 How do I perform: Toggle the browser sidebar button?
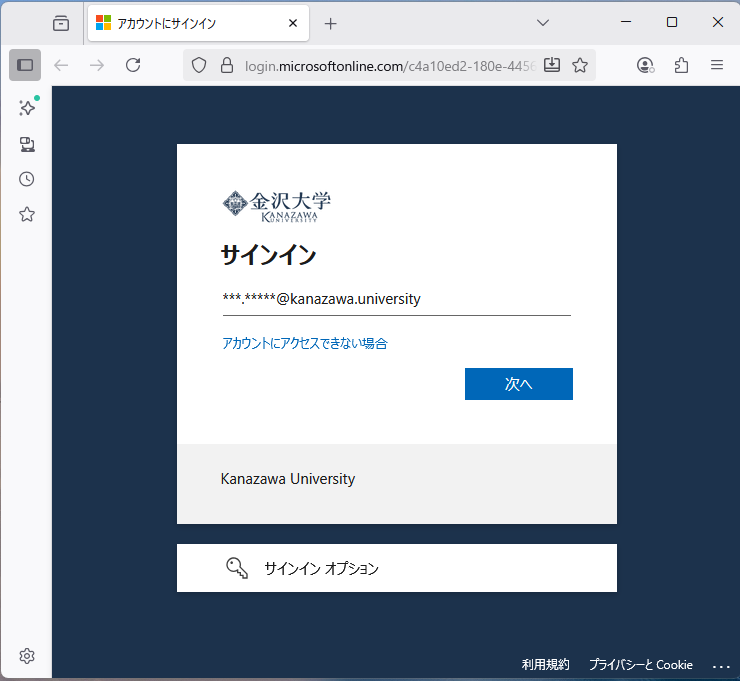pyautogui.click(x=25, y=65)
